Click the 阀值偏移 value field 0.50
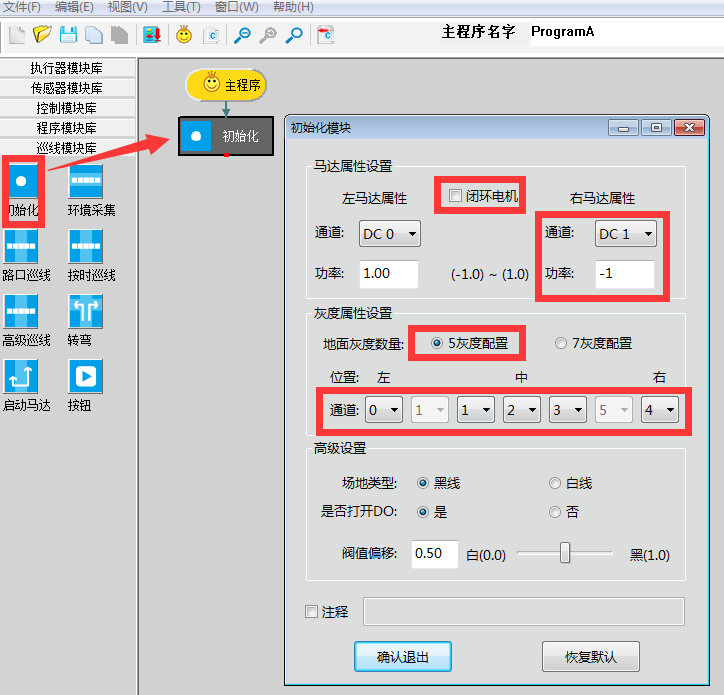The image size is (724, 695). click(x=434, y=554)
